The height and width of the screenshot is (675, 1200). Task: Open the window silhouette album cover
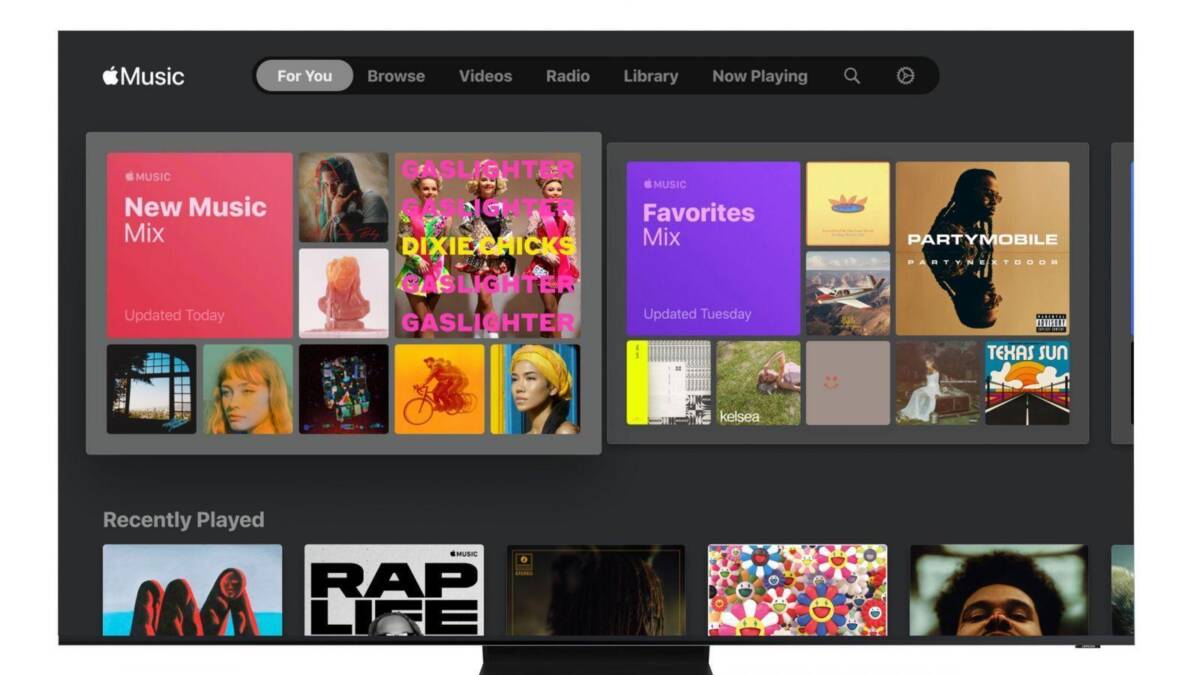(x=151, y=389)
